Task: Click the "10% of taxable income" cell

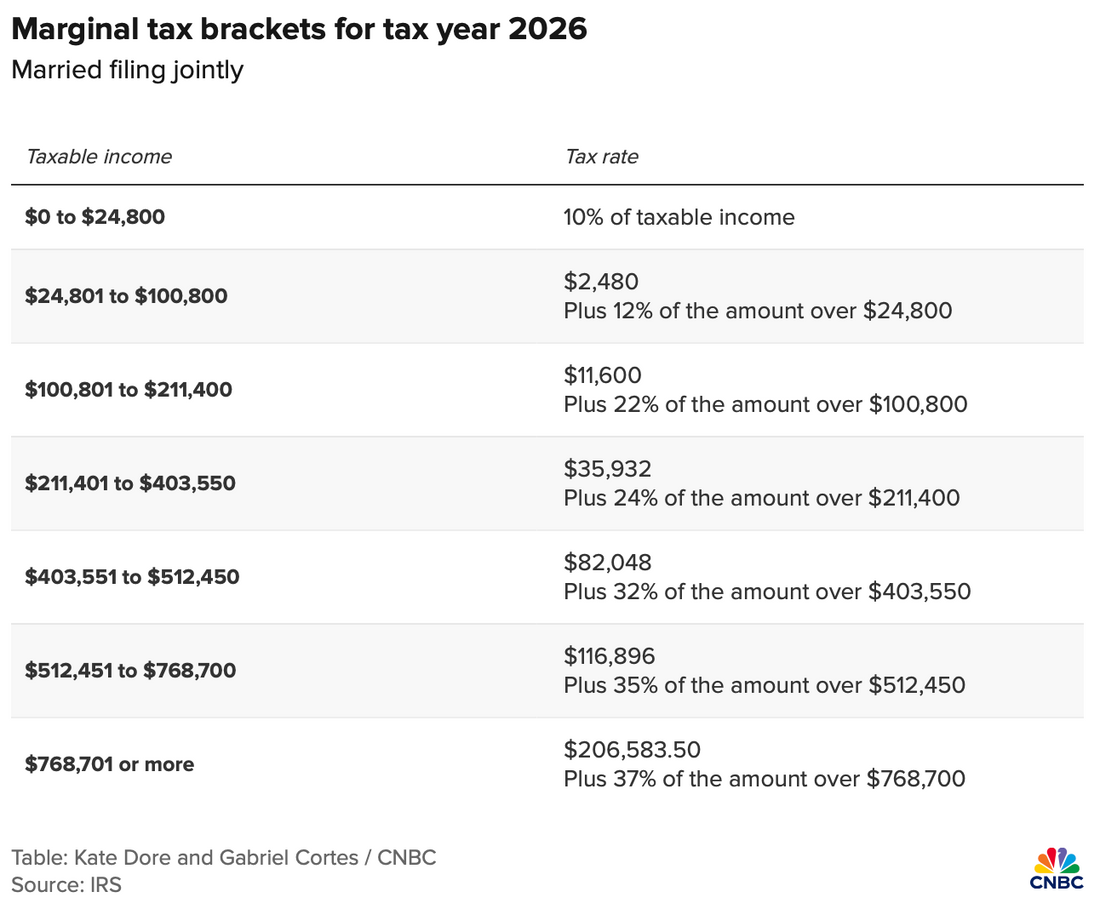Action: (679, 217)
